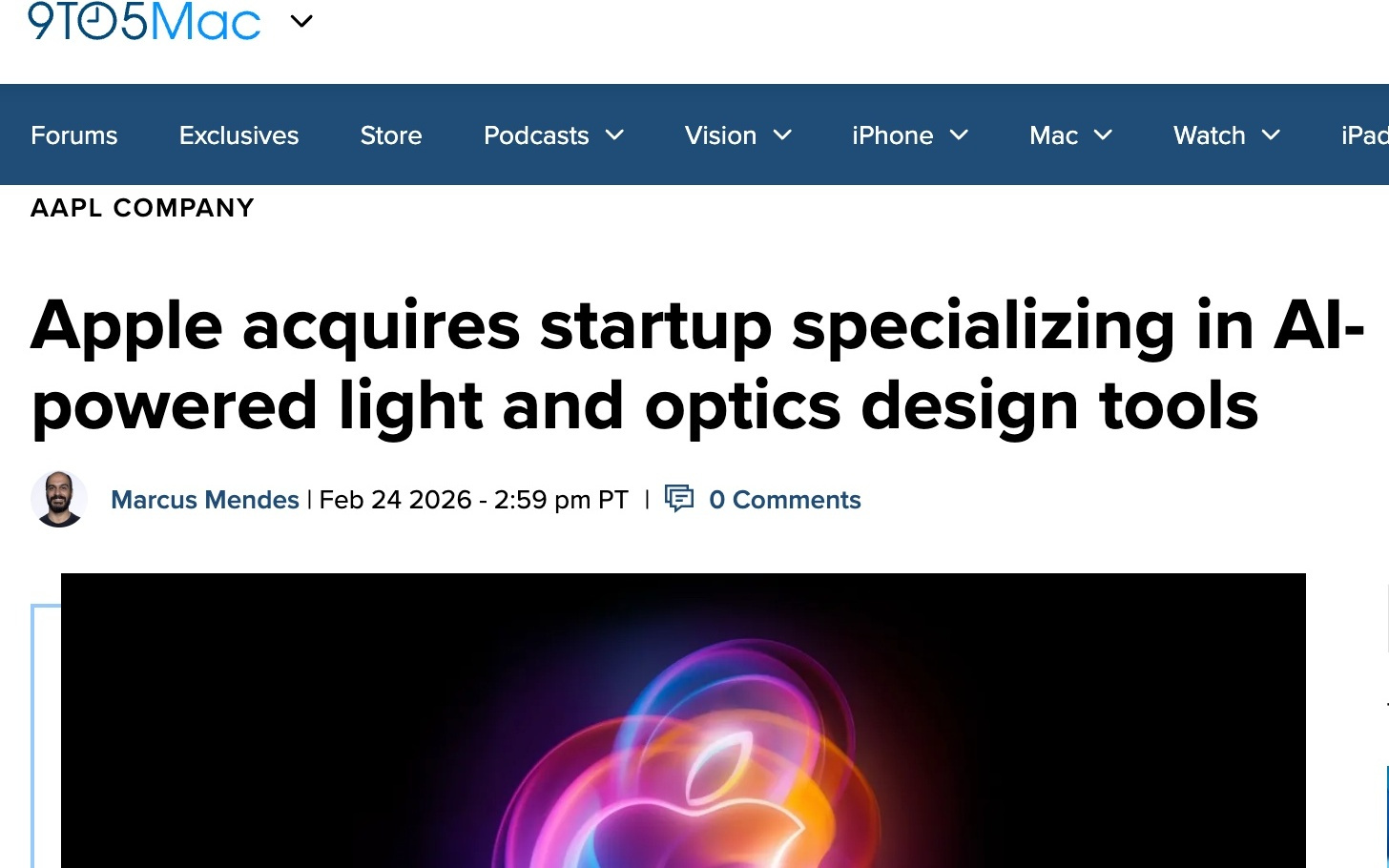Image resolution: width=1389 pixels, height=868 pixels.
Task: Click Marcus Mendes author avatar
Action: pyautogui.click(x=59, y=499)
